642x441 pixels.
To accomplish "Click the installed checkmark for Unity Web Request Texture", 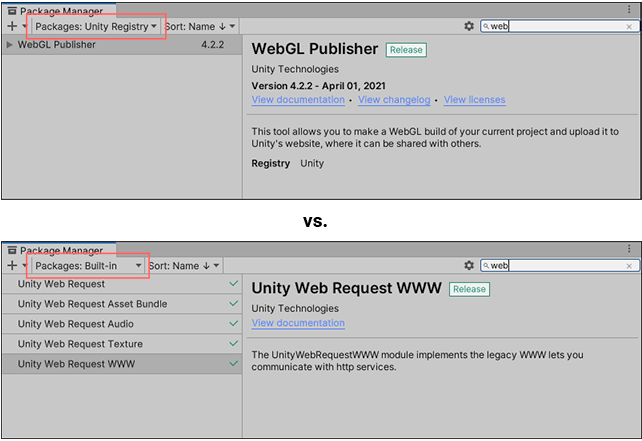I will pos(234,344).
